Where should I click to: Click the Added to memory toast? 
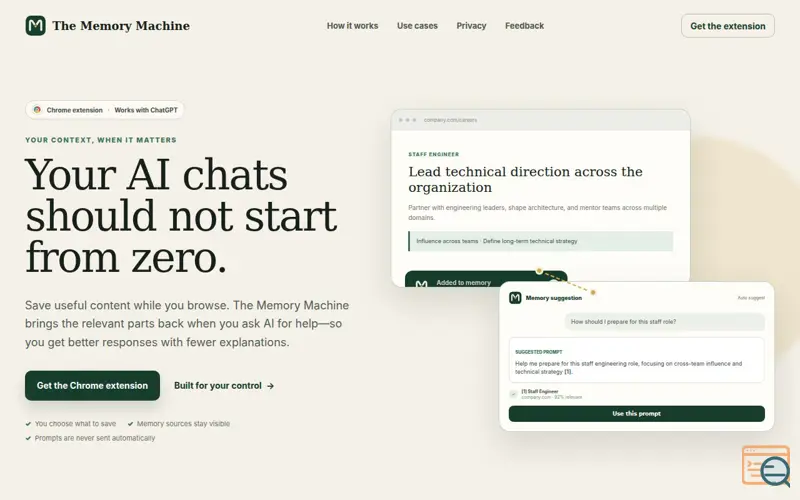486,279
